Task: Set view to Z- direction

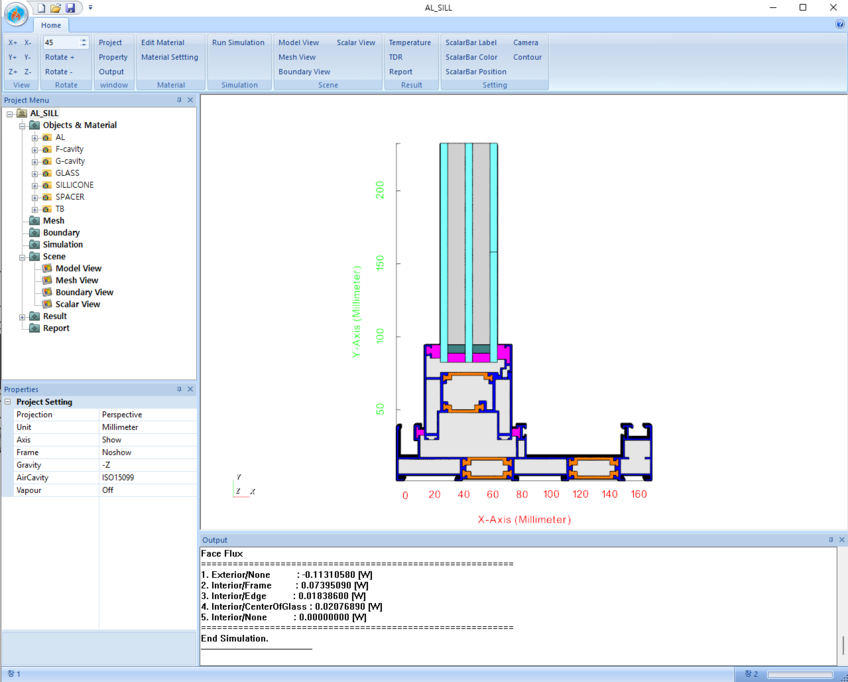Action: pyautogui.click(x=28, y=71)
